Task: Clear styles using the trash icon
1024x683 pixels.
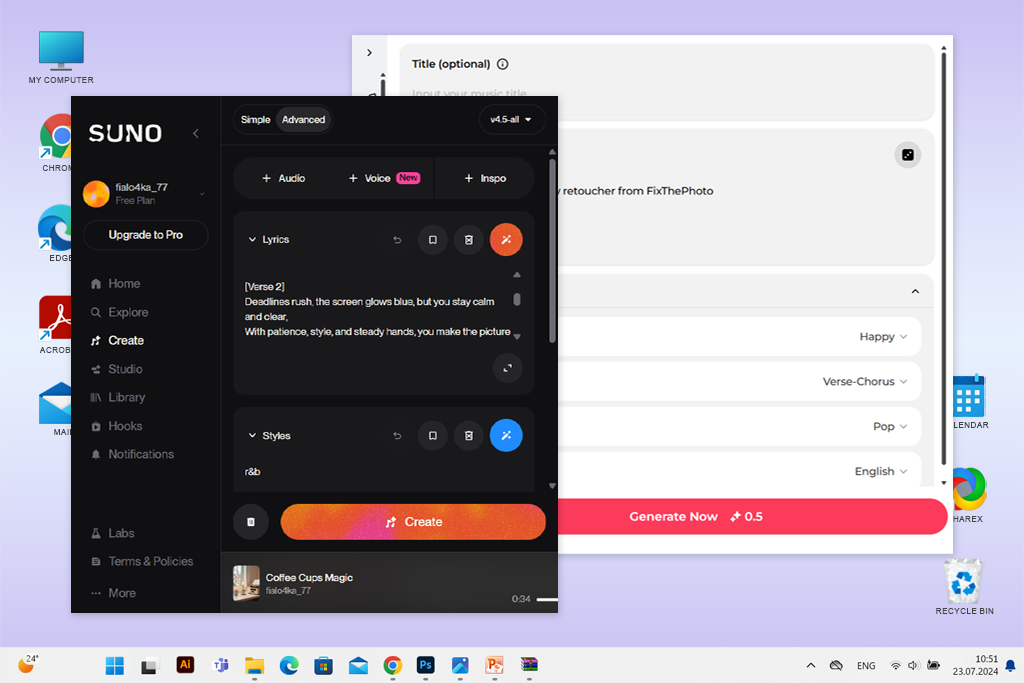Action: (468, 436)
